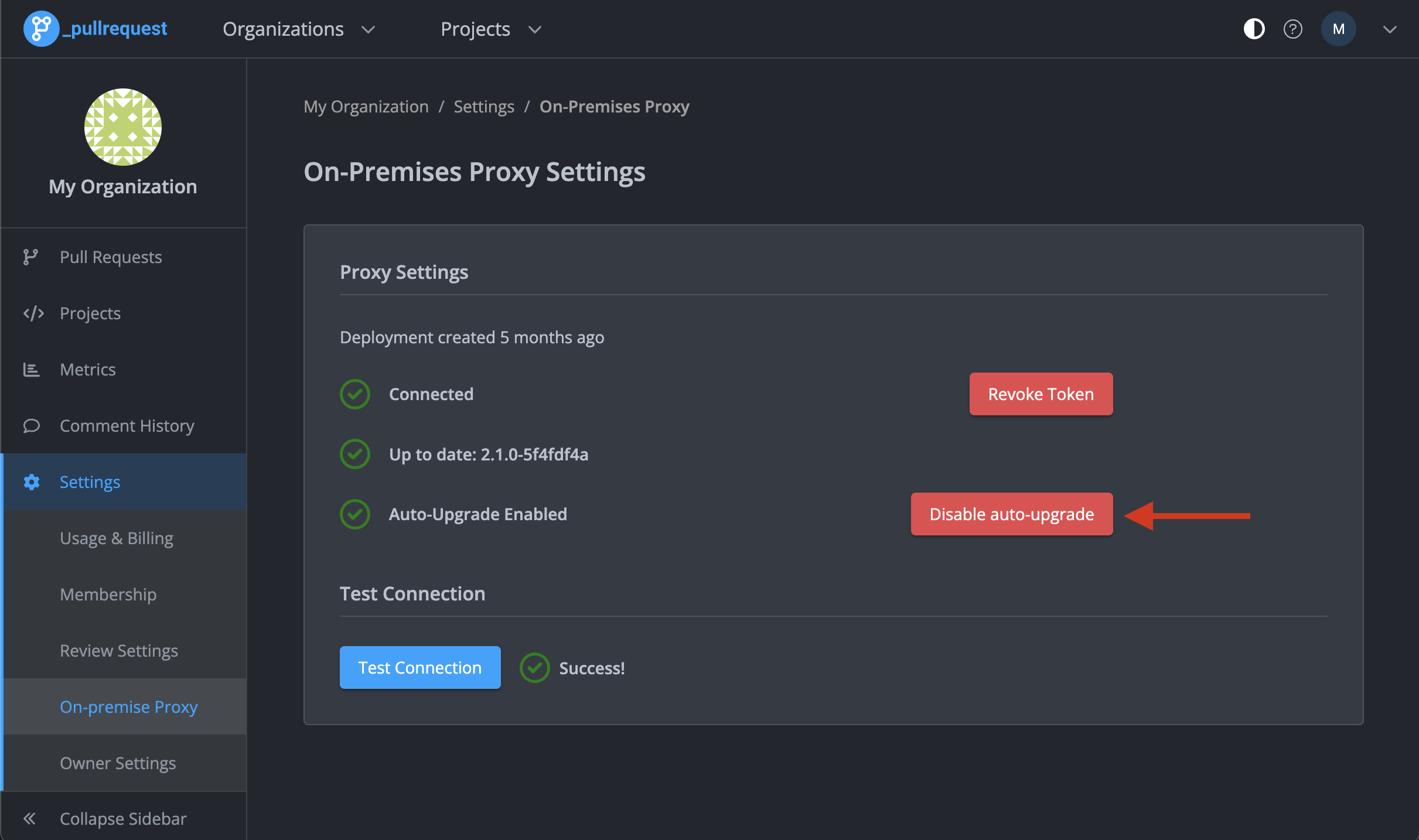Open the Projects dropdown in top bar

[491, 29]
